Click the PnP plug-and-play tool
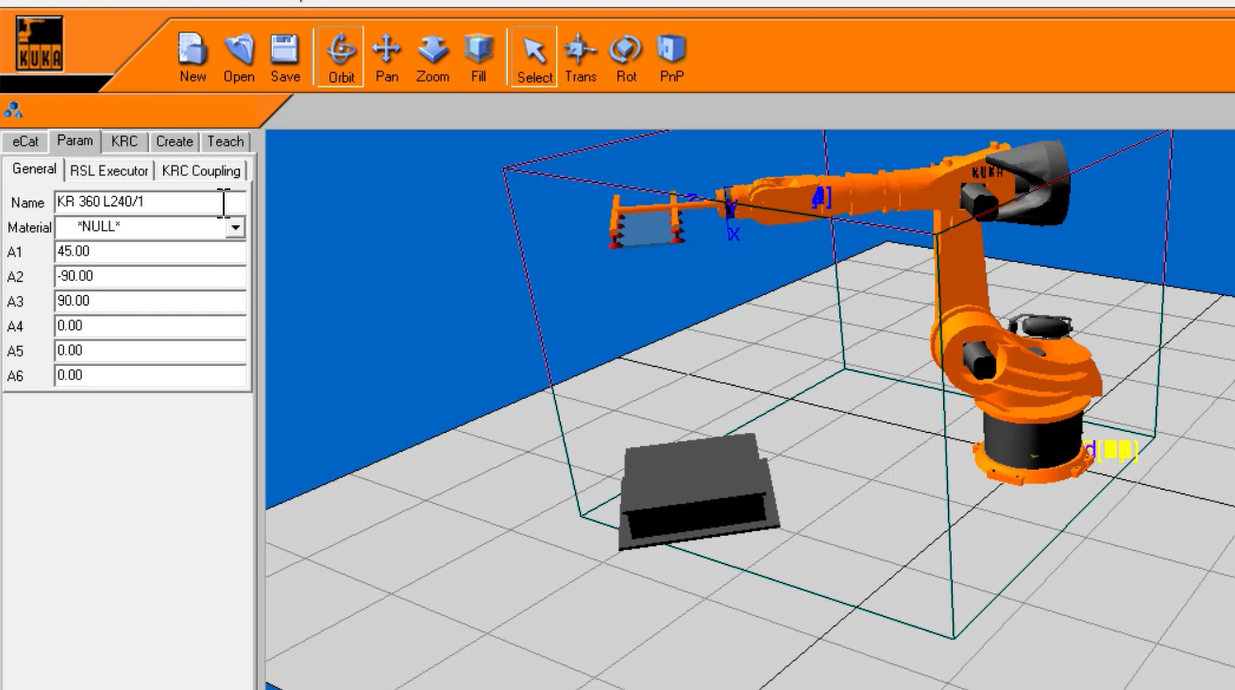This screenshot has height=690, width=1235. click(x=671, y=57)
